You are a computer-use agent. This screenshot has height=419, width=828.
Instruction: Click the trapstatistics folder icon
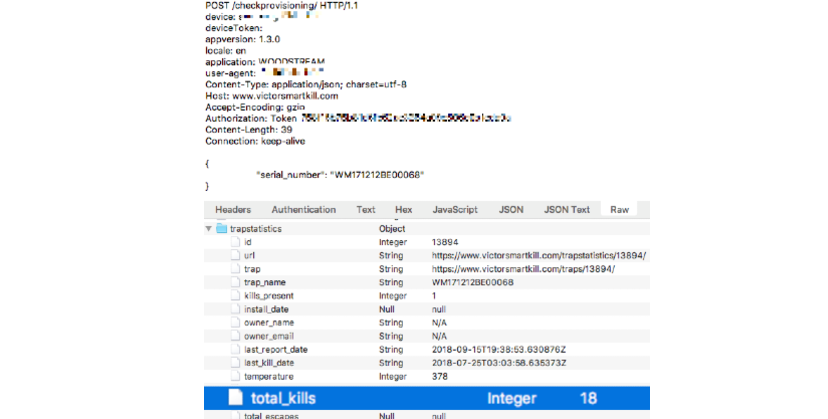[x=221, y=229]
